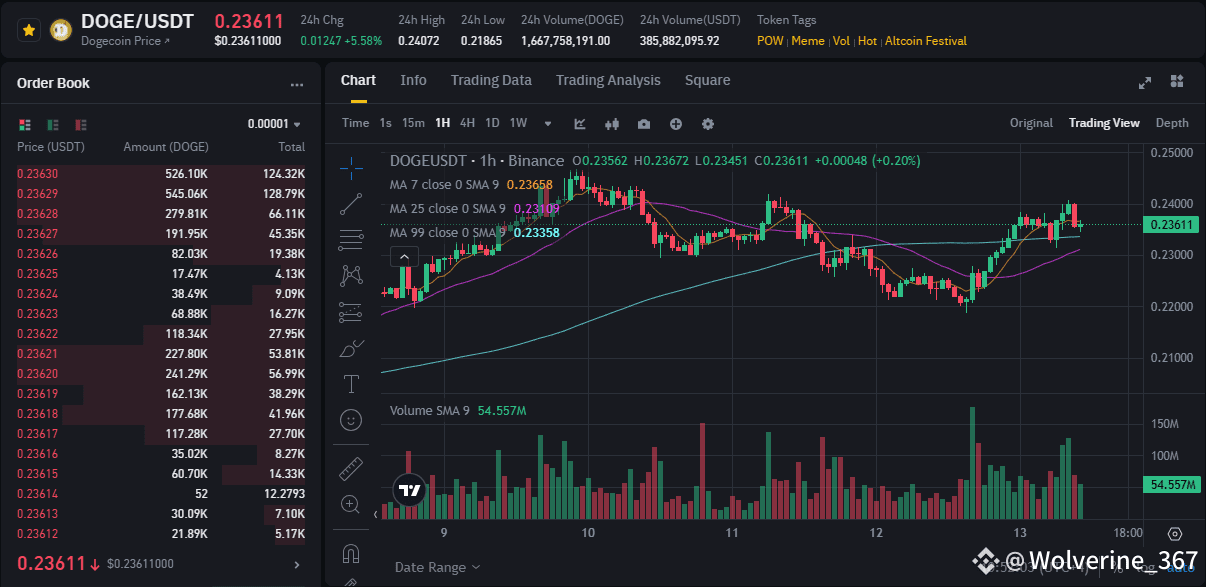Select the trend line drawing tool

pyautogui.click(x=351, y=204)
